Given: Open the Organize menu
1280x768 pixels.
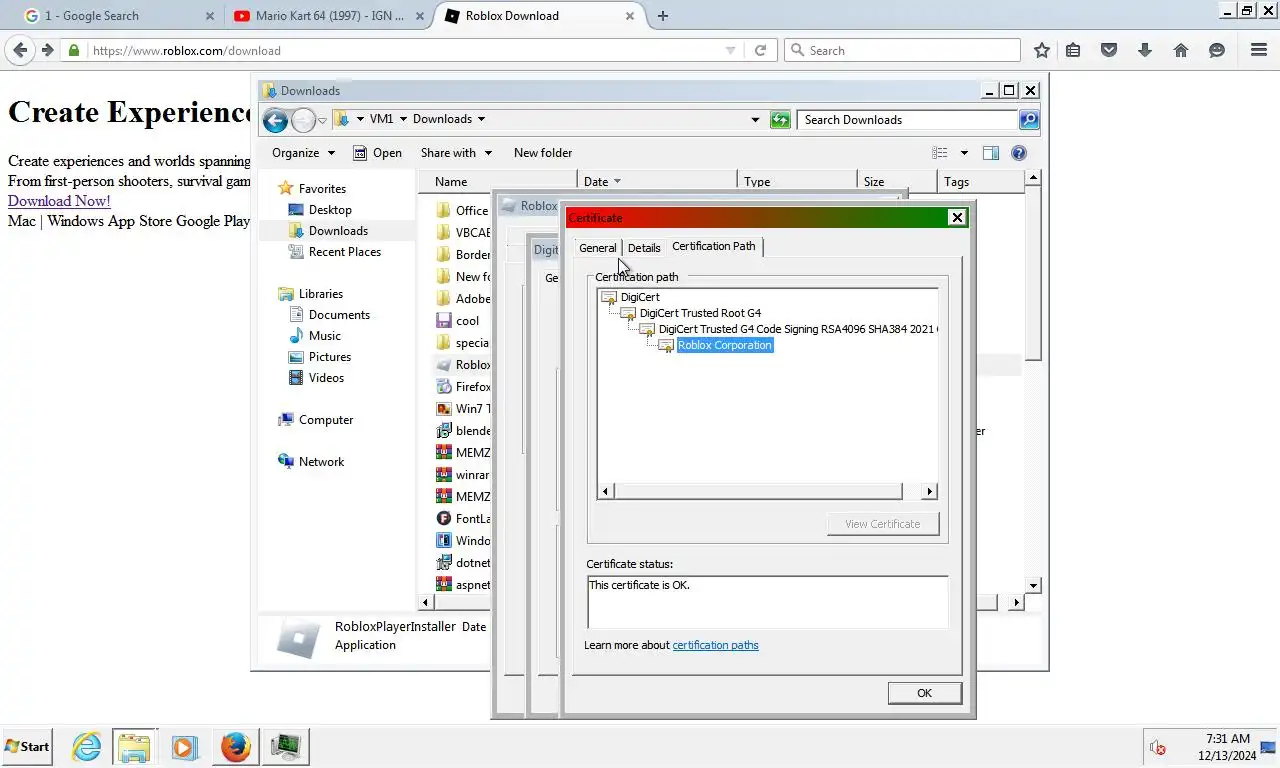Looking at the screenshot, I should pos(303,153).
